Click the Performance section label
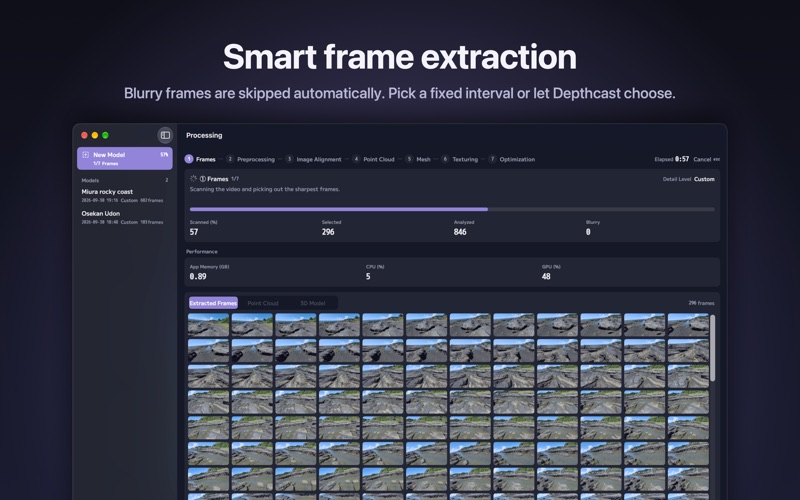The image size is (800, 500). pos(202,252)
